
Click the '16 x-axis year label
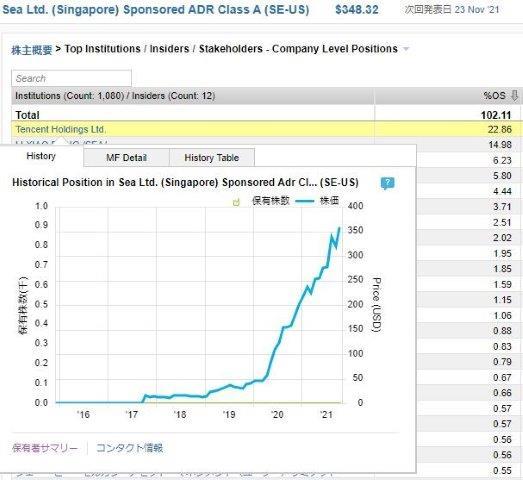coord(83,415)
